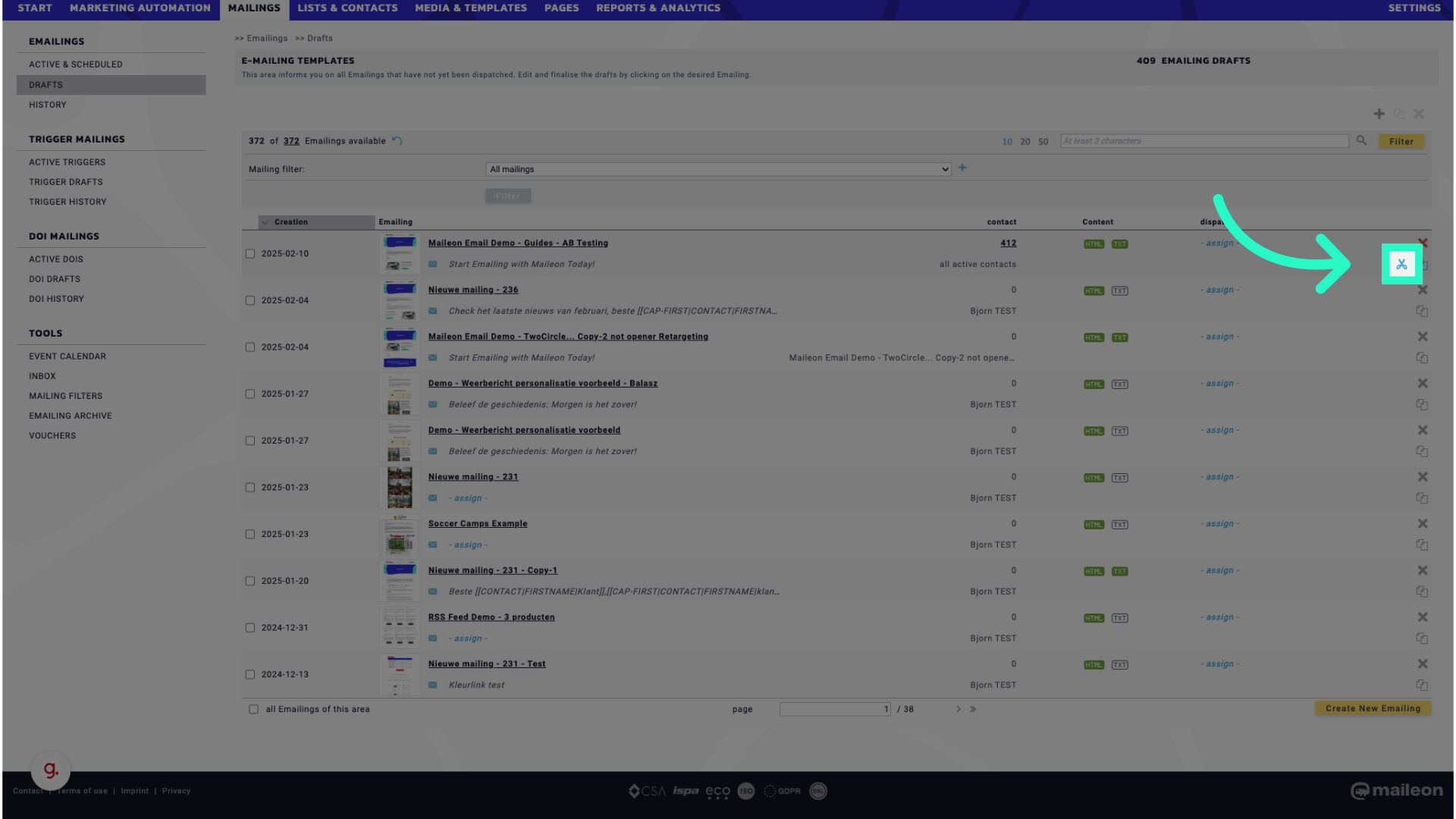Delete the TwoCircle Copy-2 not opener Retargeting draft

pyautogui.click(x=1423, y=337)
